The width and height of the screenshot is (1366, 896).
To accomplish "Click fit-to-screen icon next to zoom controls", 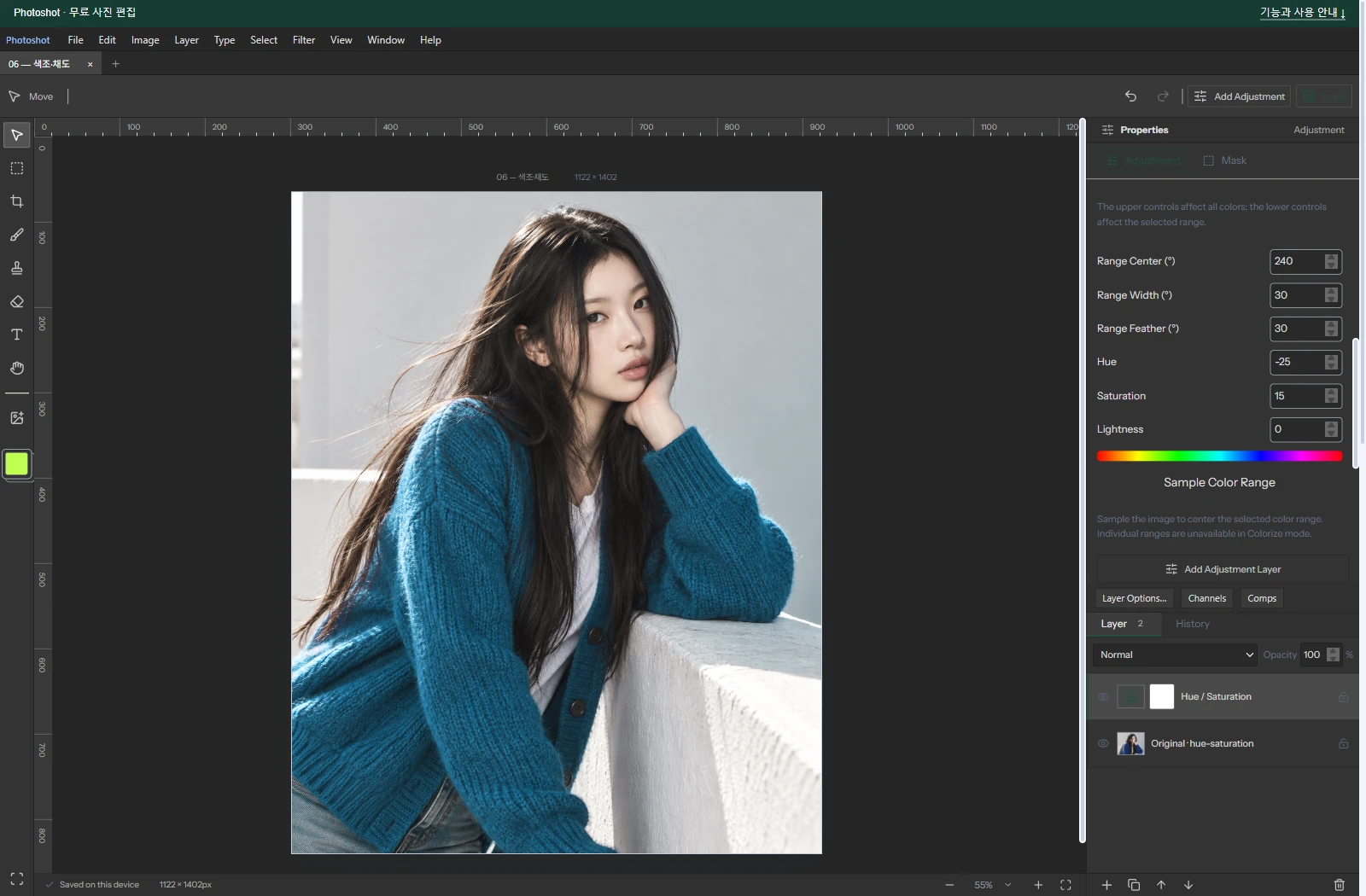I will 1065,885.
